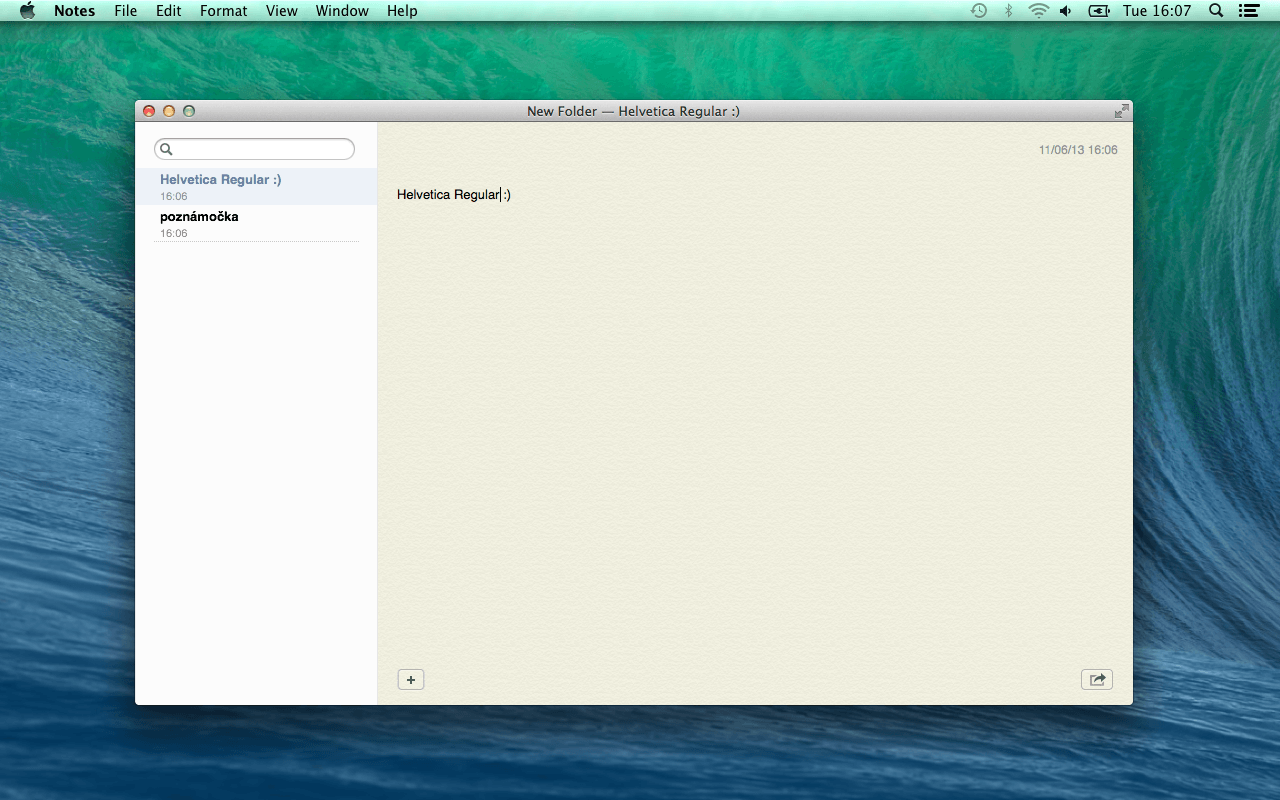Click the note date 11/06/13 16:06
The image size is (1280, 800).
pyautogui.click(x=1078, y=150)
